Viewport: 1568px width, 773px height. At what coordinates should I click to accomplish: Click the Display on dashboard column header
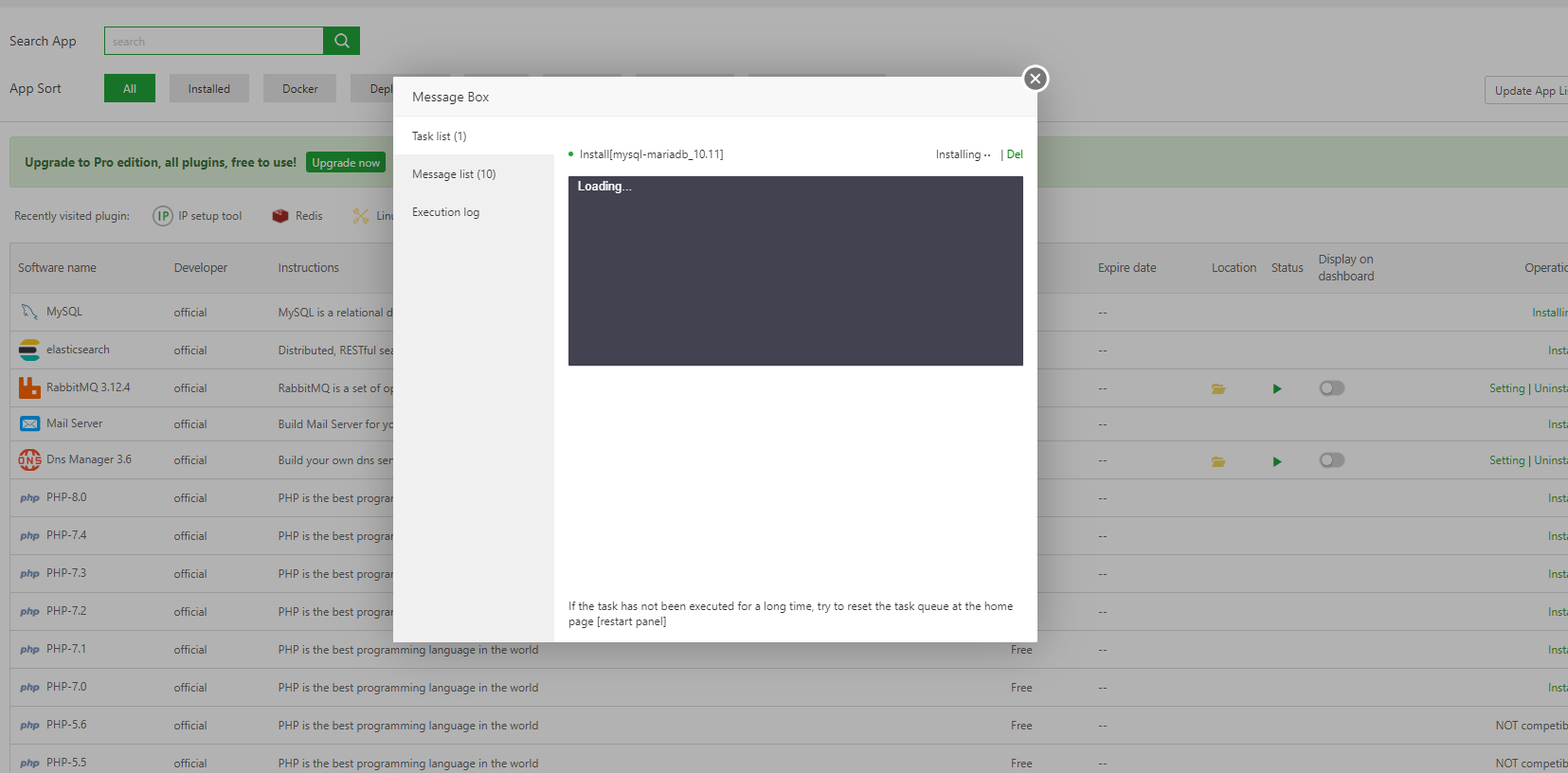(1346, 268)
